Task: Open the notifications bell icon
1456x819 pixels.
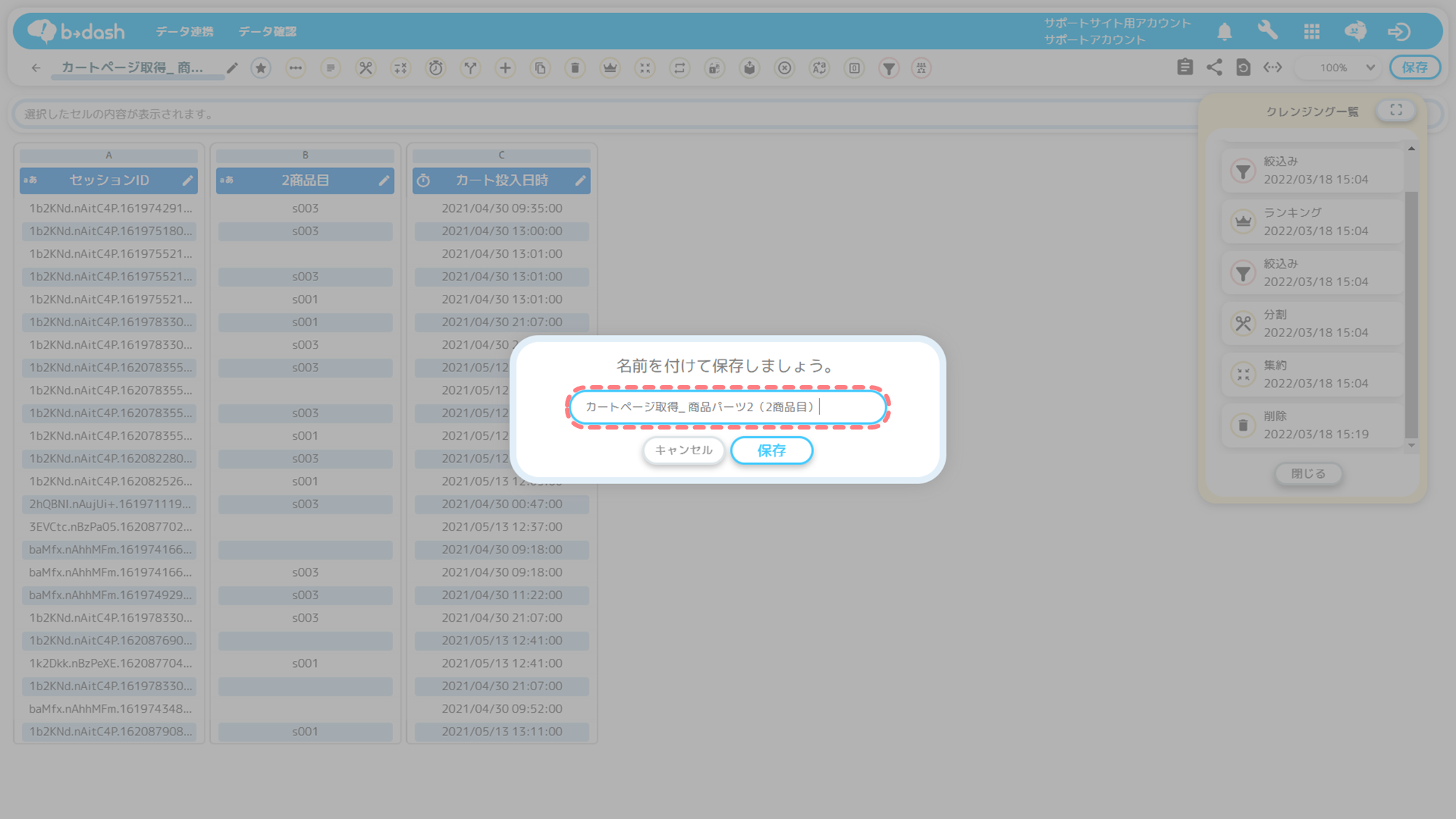Action: tap(1224, 31)
